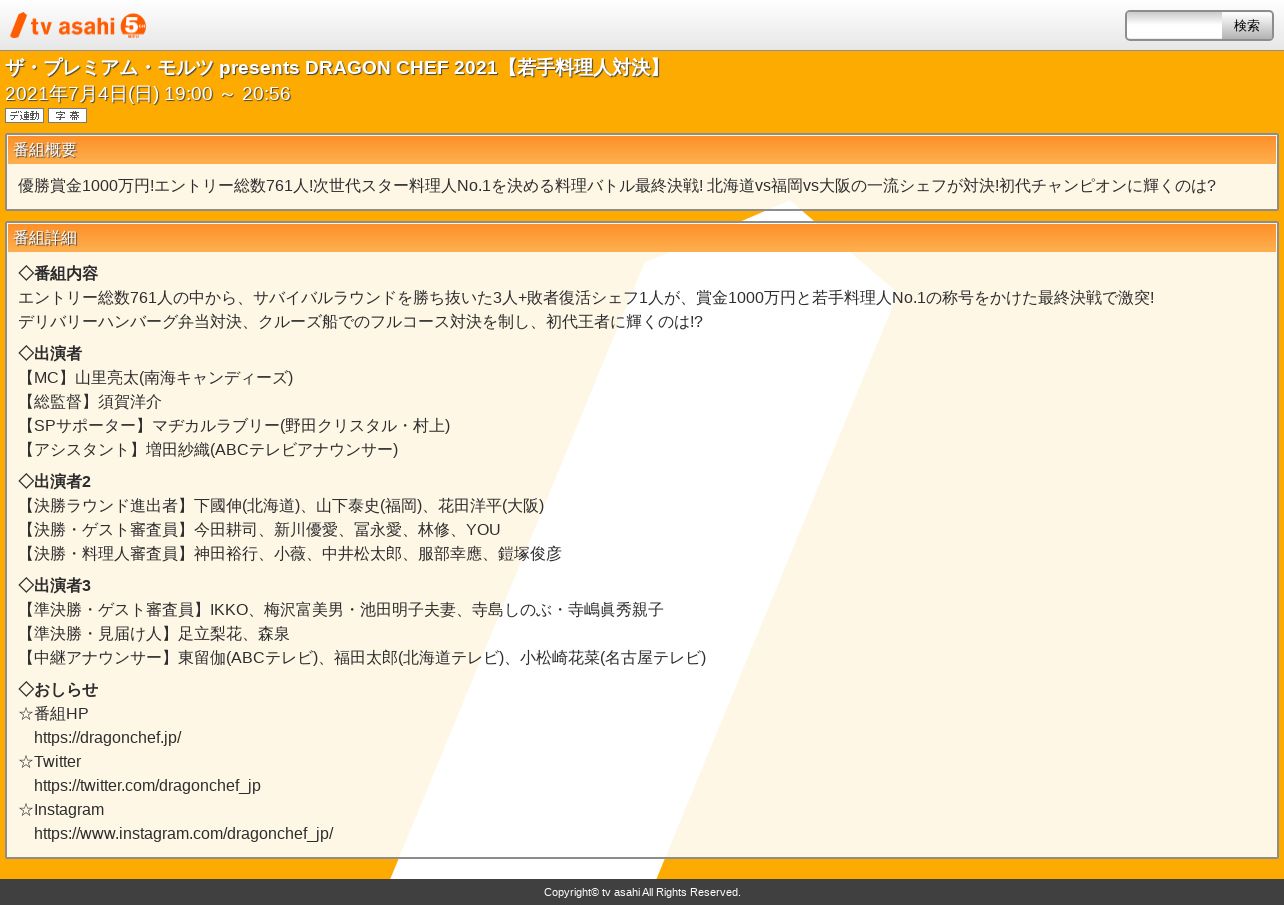Click the 検索 search button
The height and width of the screenshot is (905, 1284).
[1247, 26]
